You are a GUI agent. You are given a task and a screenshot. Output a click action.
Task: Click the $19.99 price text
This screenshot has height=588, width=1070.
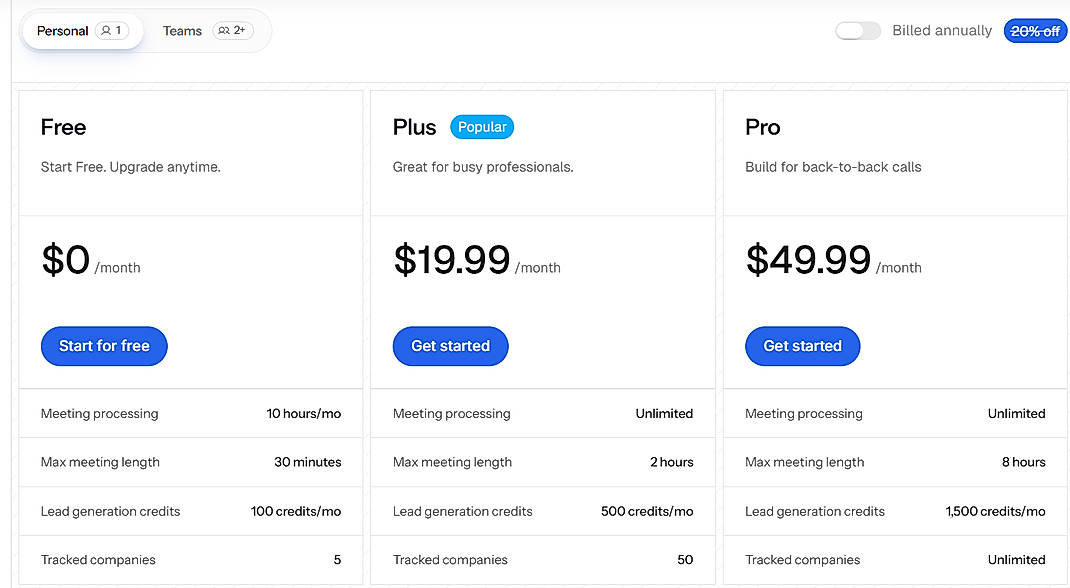pyautogui.click(x=452, y=259)
